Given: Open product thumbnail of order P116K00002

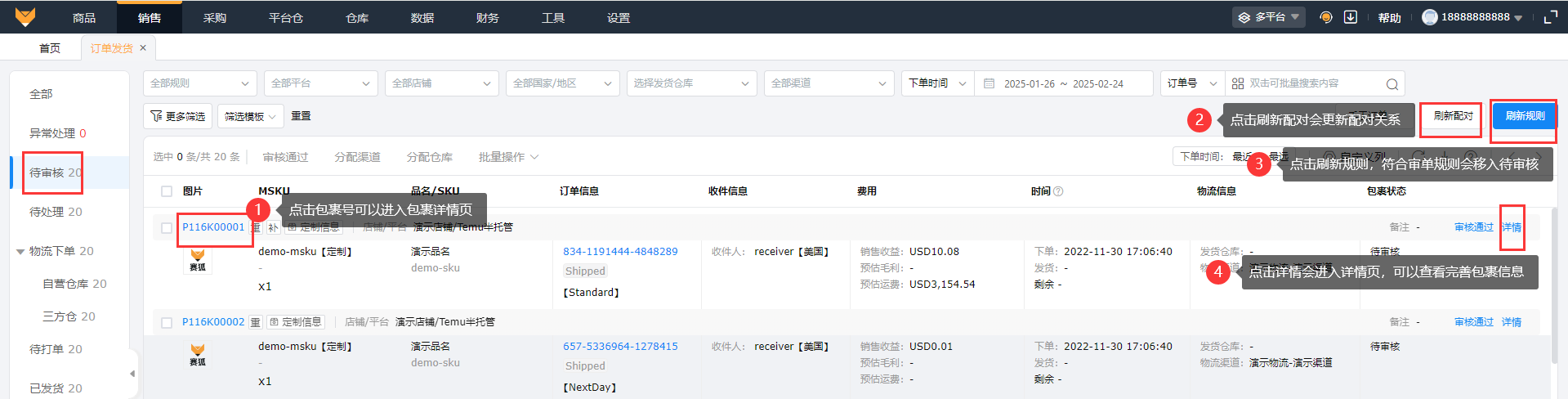Looking at the screenshot, I should [x=198, y=354].
